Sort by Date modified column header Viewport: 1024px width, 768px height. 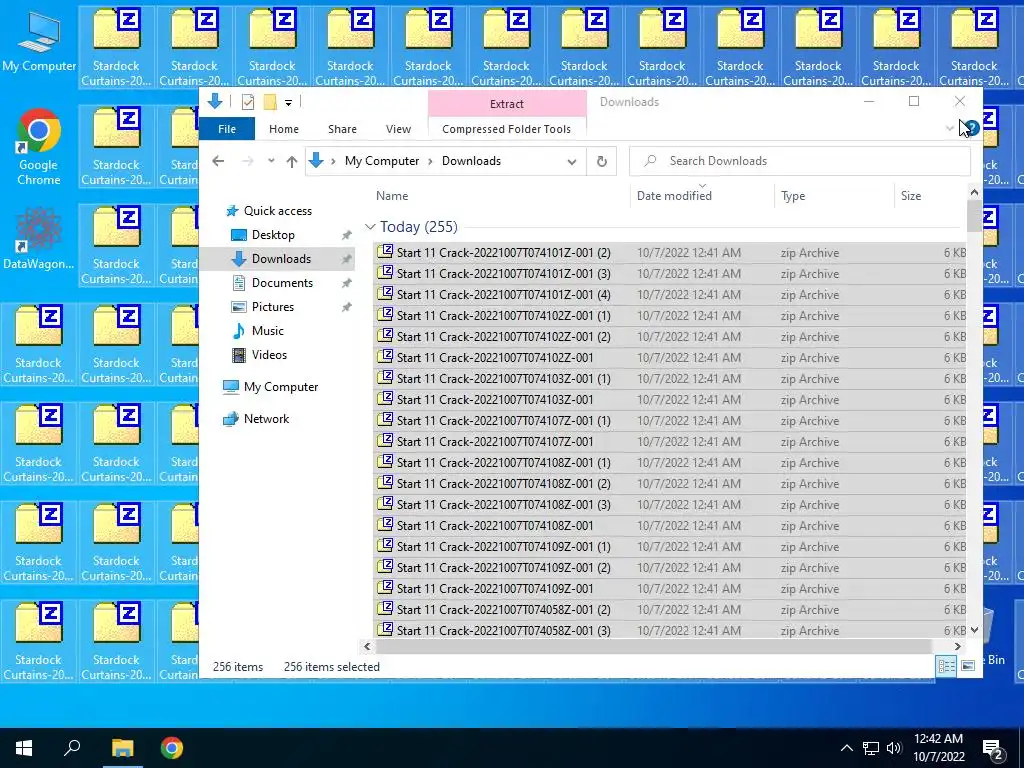tap(674, 195)
